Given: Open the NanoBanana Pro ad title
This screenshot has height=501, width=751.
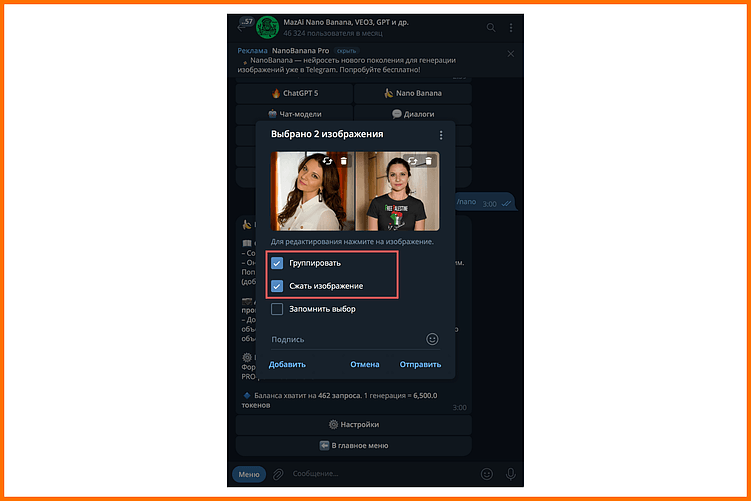Looking at the screenshot, I should [300, 51].
